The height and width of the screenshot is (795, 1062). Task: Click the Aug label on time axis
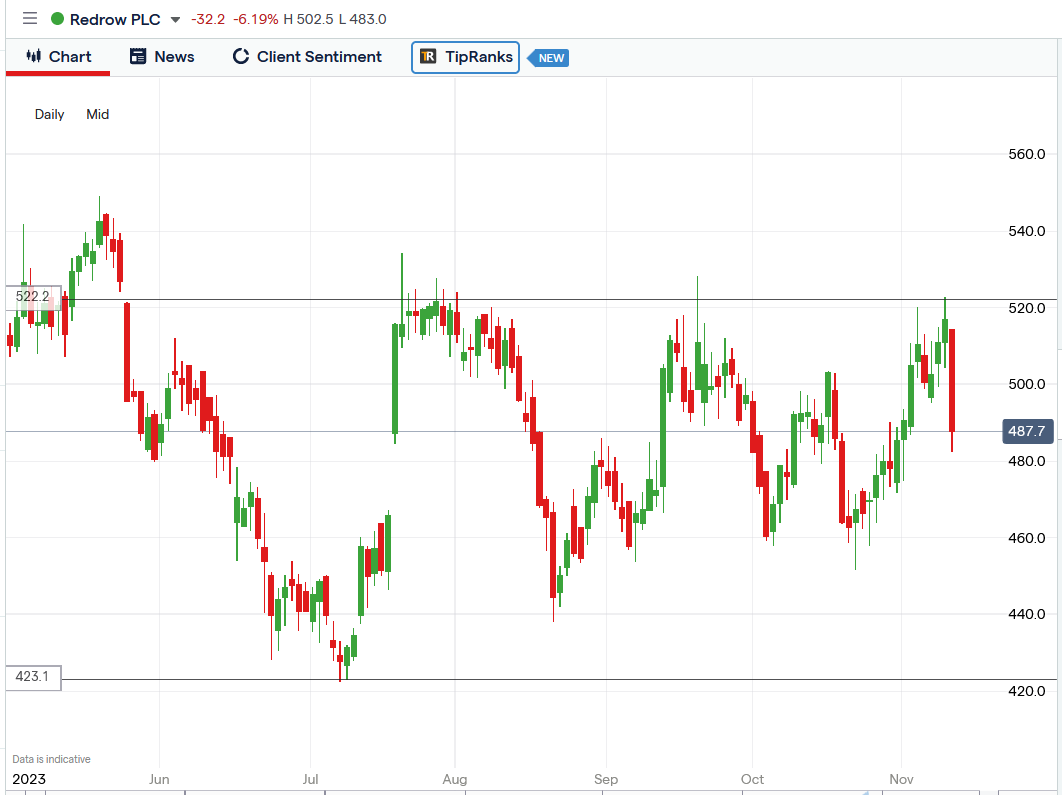pyautogui.click(x=454, y=779)
